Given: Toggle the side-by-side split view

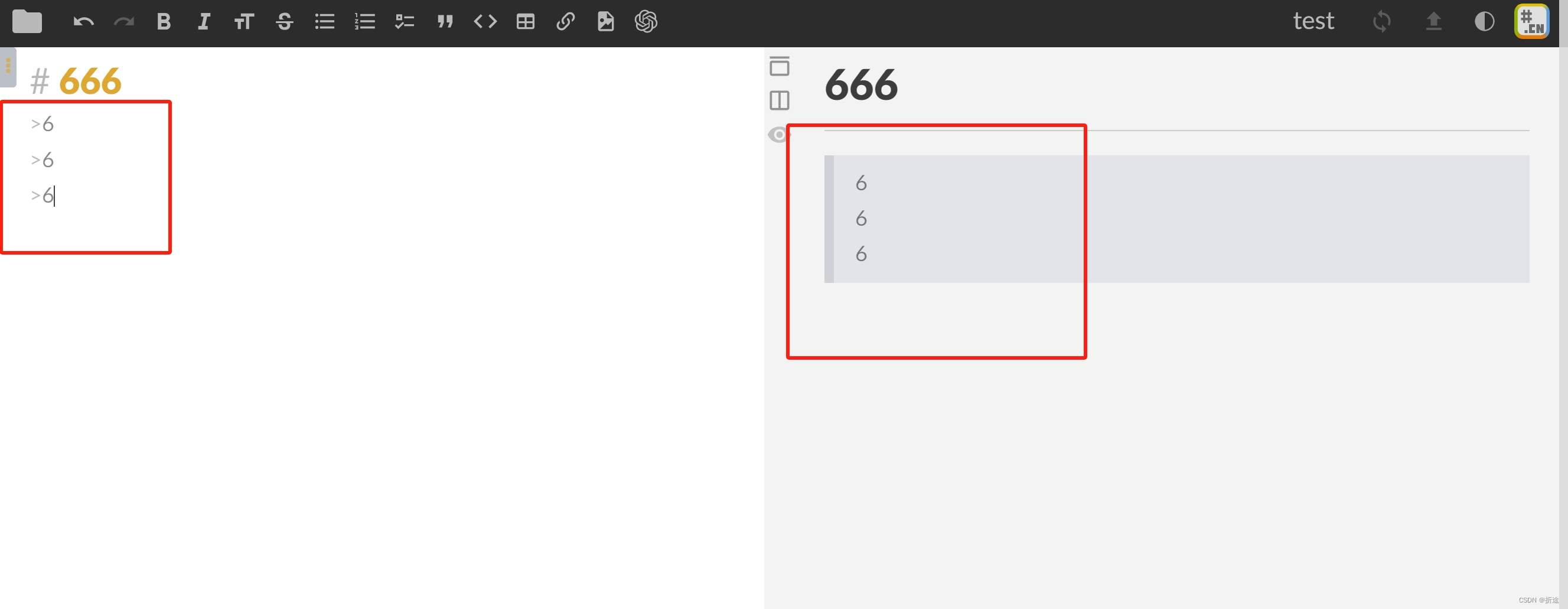Looking at the screenshot, I should 779,100.
